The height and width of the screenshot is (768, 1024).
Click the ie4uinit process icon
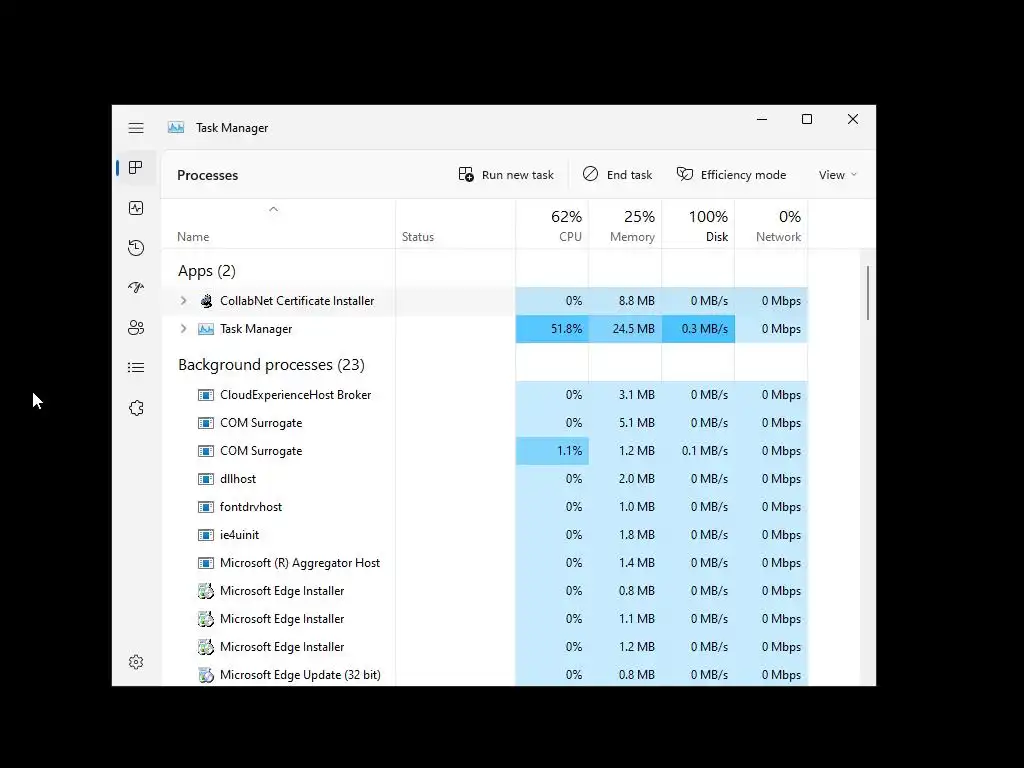click(206, 536)
